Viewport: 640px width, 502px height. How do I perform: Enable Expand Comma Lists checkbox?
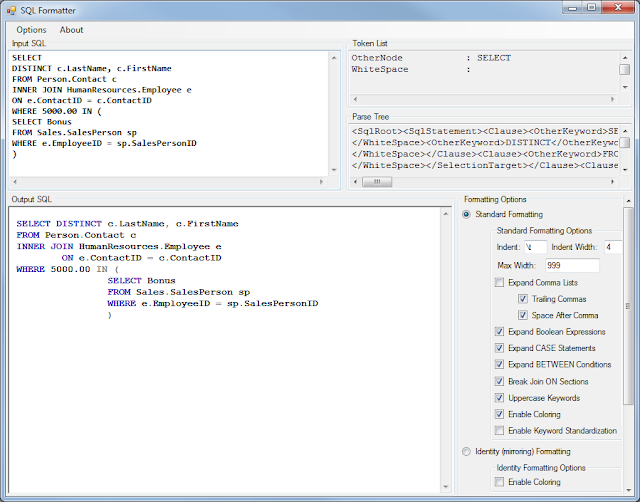[499, 283]
